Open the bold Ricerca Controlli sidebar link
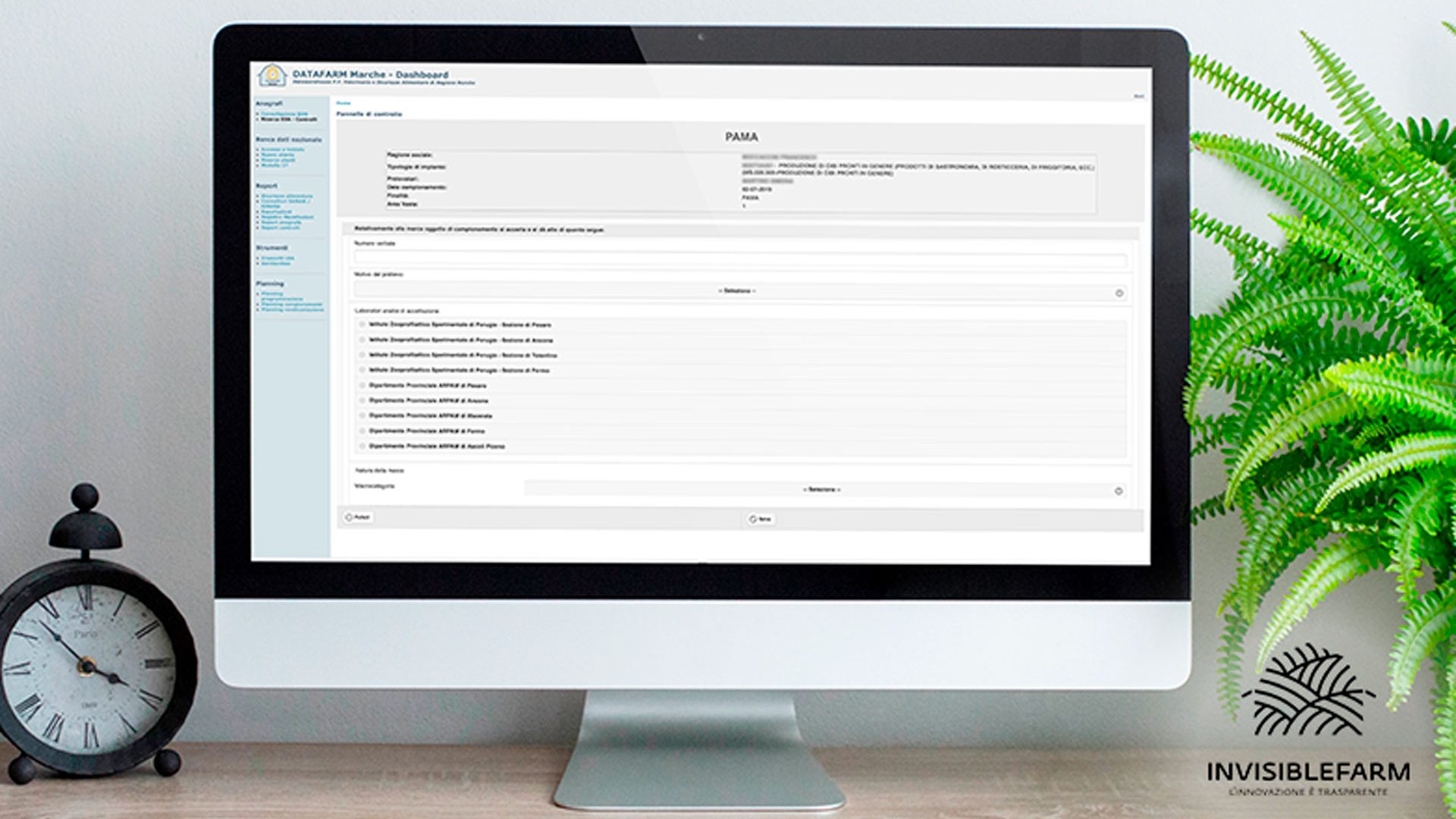Viewport: 1456px width, 819px height. pos(289,119)
